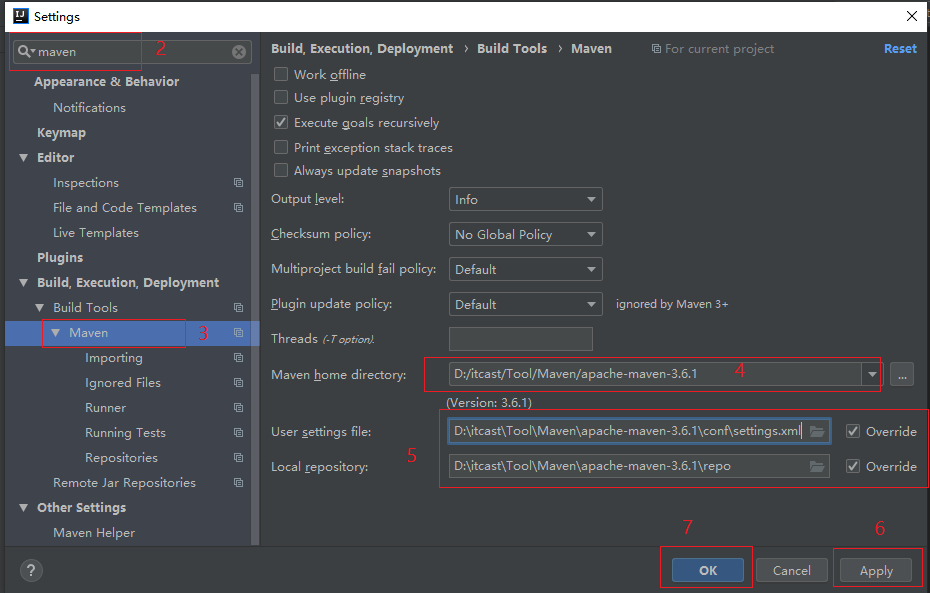The width and height of the screenshot is (930, 593).
Task: Collapse the Build Tools tree node
Action: (x=40, y=308)
